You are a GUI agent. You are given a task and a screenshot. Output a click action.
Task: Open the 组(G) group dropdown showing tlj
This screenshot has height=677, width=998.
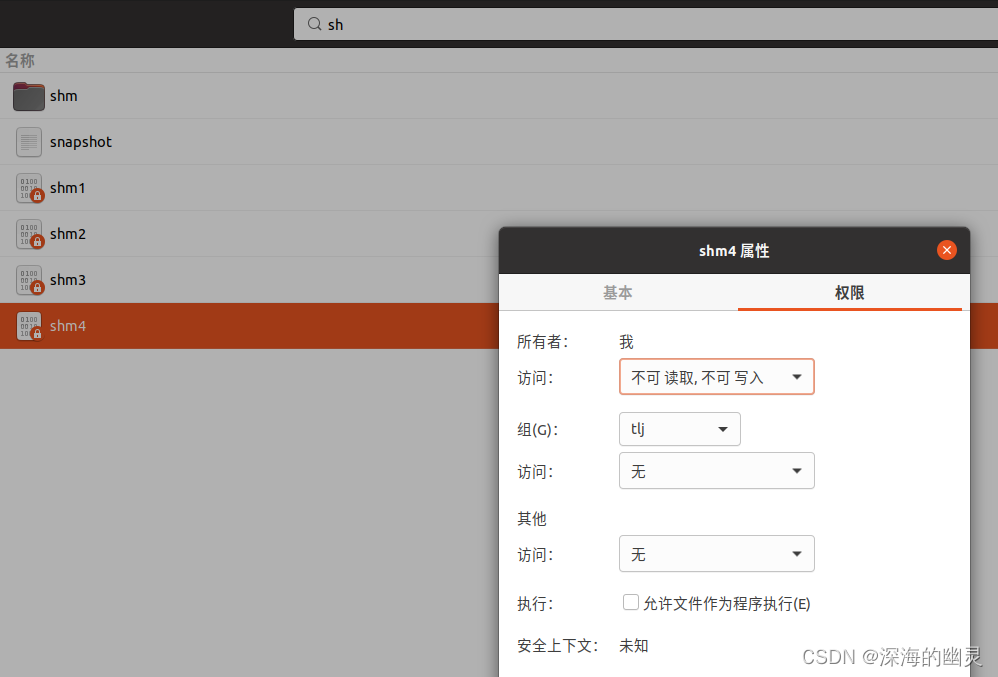coord(679,428)
